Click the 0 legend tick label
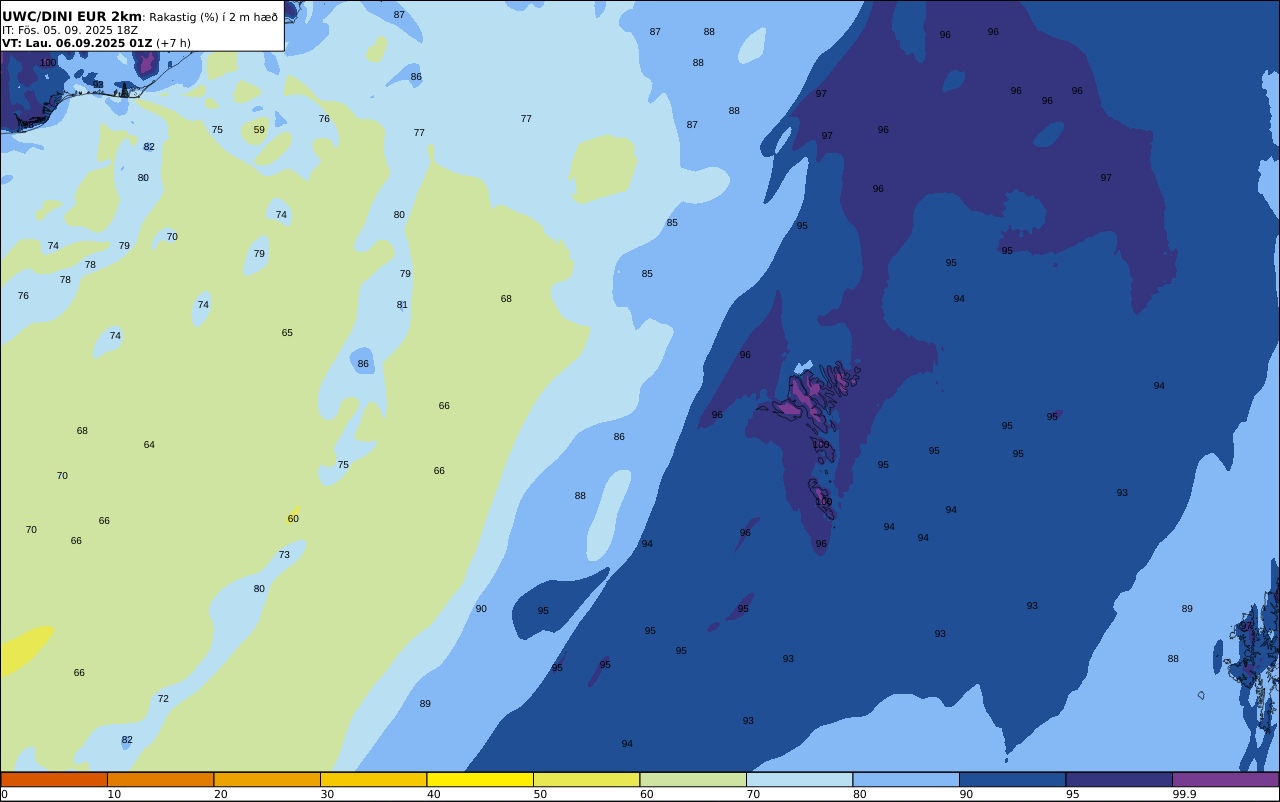Viewport: 1280px width, 802px height. coord(5,794)
